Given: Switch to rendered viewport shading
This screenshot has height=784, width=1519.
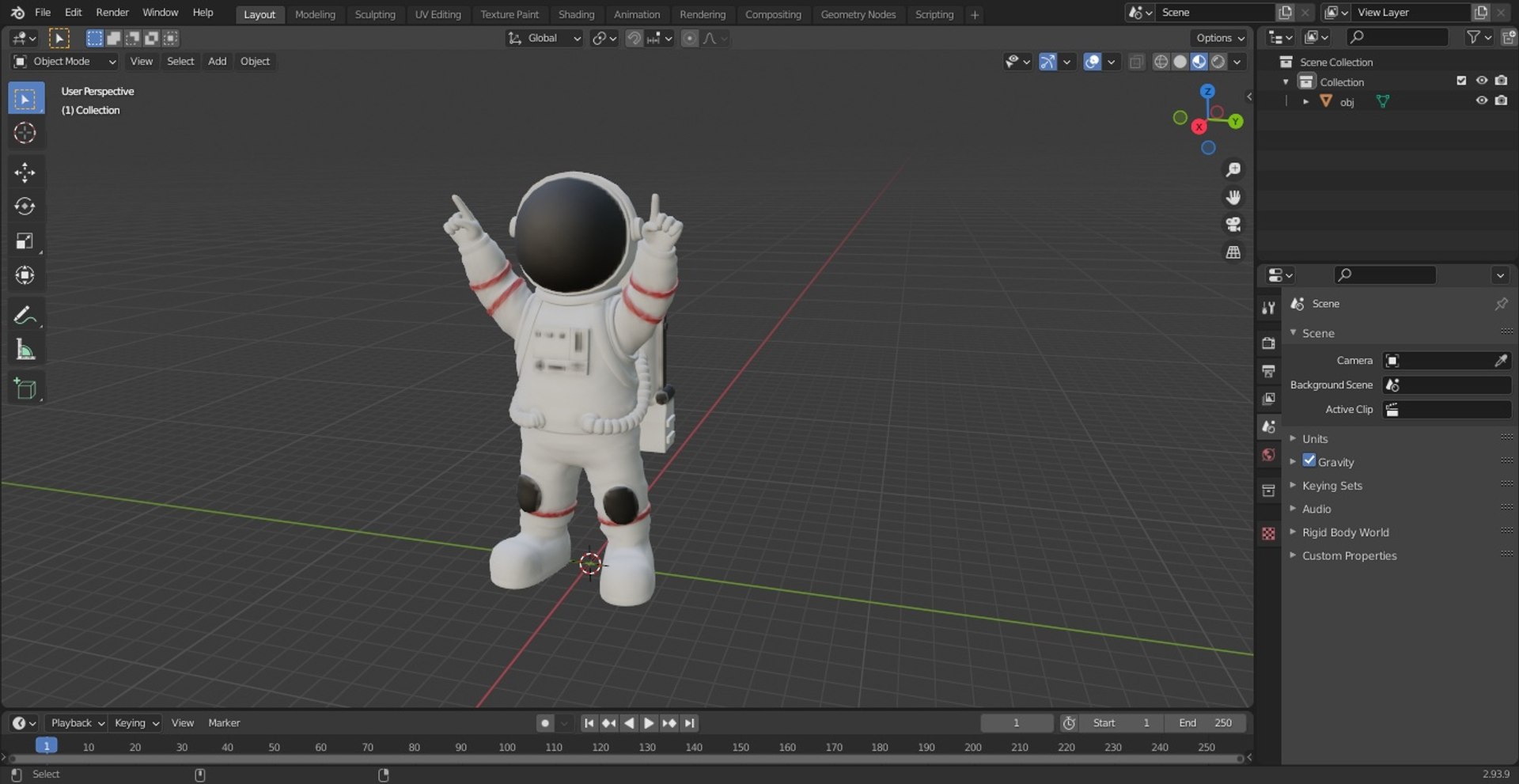Looking at the screenshot, I should (x=1218, y=62).
